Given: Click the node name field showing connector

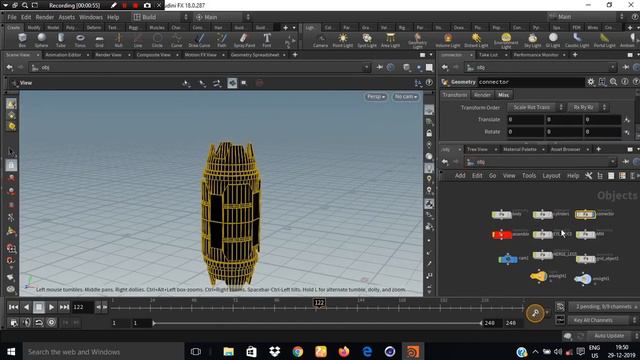Looking at the screenshot, I should click(x=531, y=82).
